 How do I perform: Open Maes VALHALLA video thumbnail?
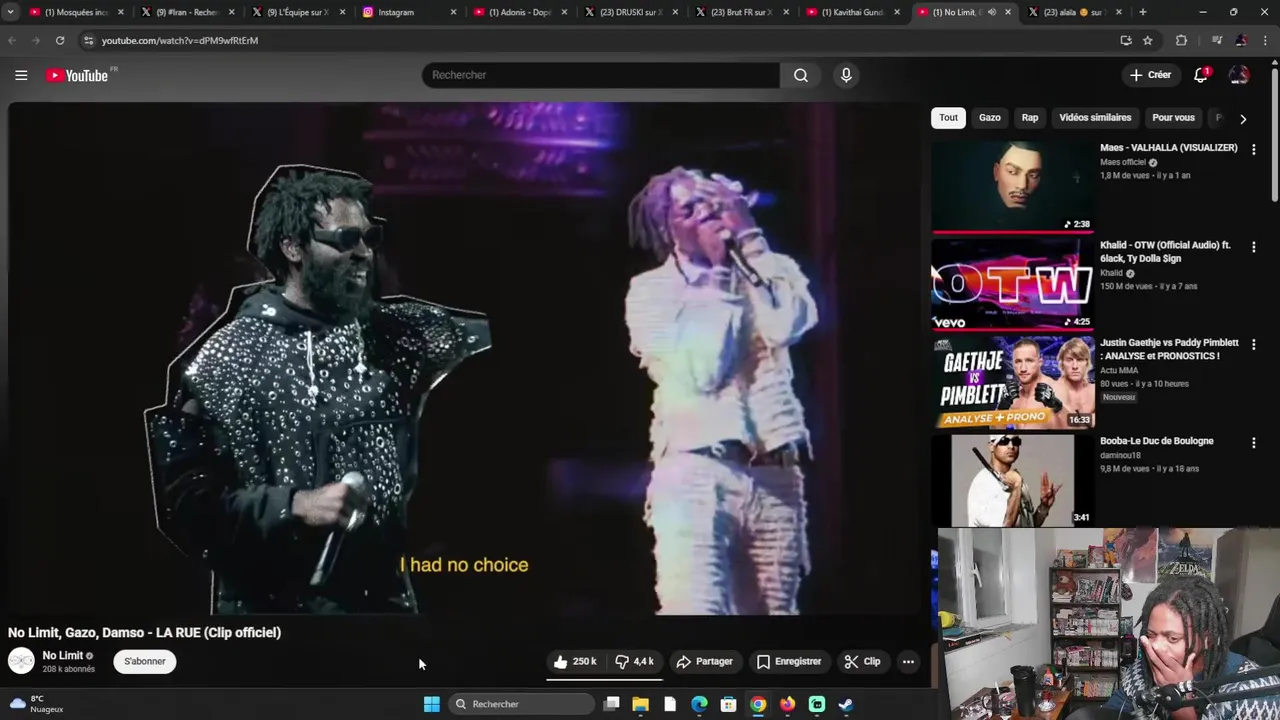point(1012,186)
